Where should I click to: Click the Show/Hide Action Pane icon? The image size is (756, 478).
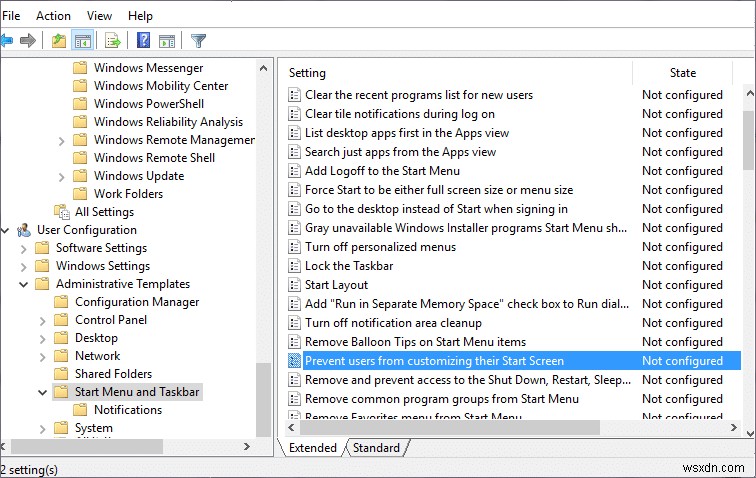(x=166, y=41)
